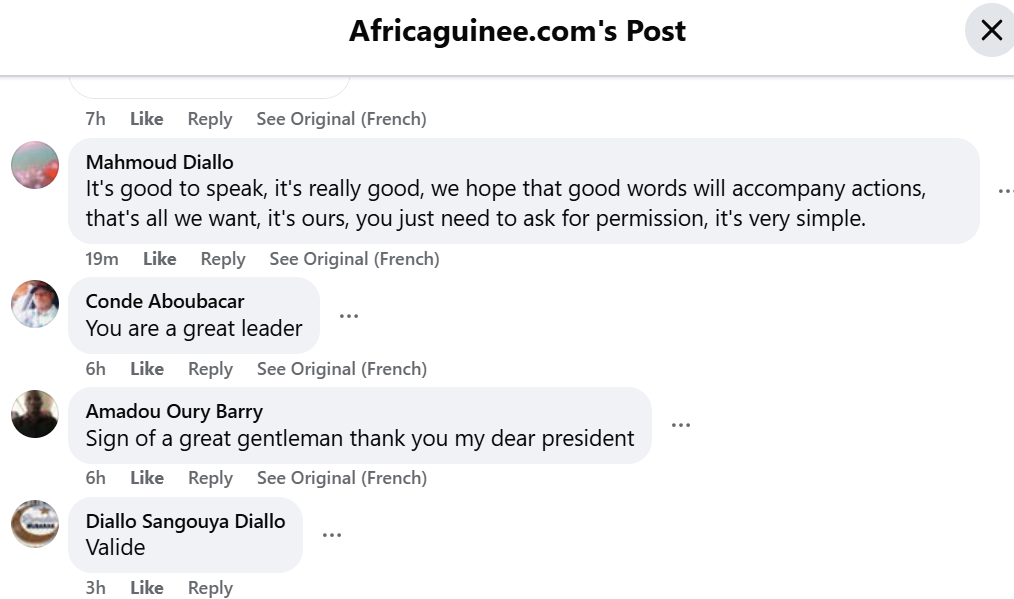Reply to Mahmoud Diallo's comment
This screenshot has height=599, width=1014.
tap(222, 259)
